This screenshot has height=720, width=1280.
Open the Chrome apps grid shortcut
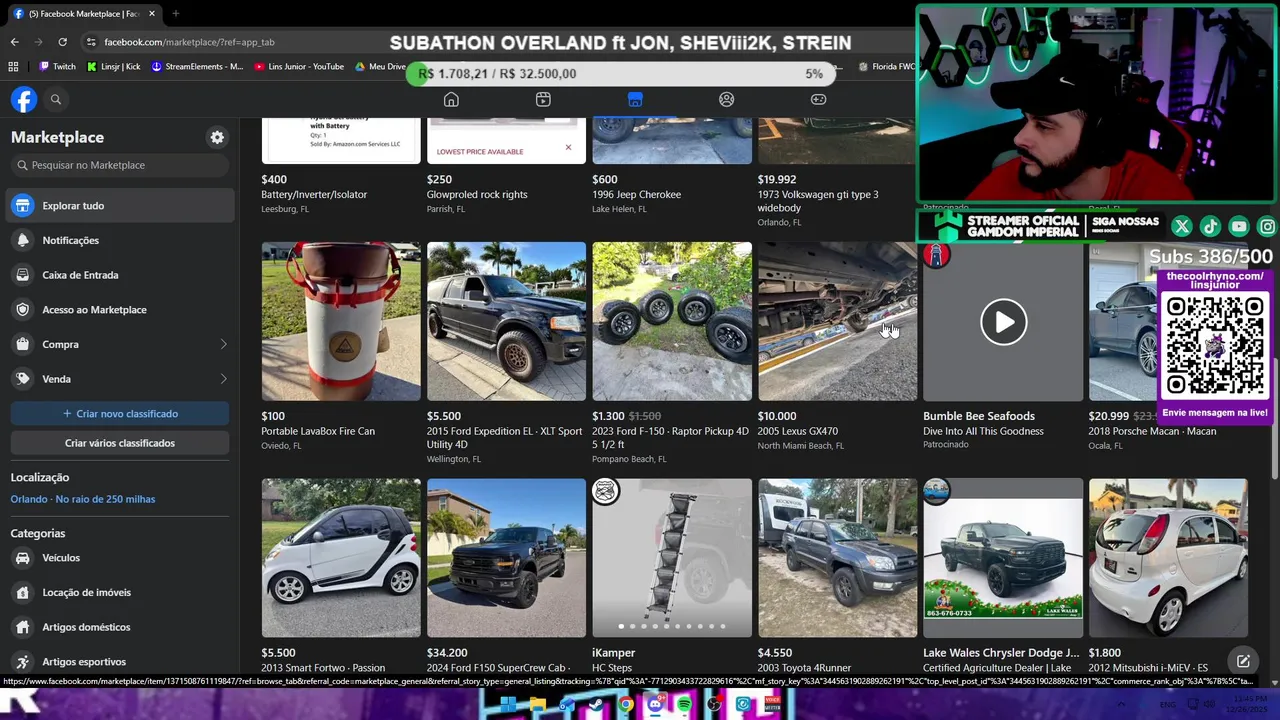click(x=13, y=67)
